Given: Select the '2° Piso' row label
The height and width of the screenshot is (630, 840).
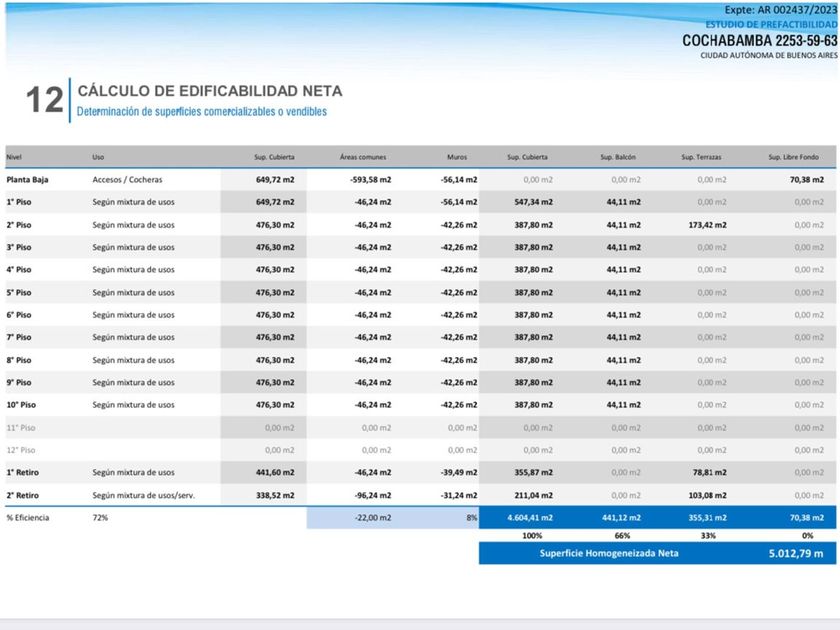Looking at the screenshot, I should (19, 225).
